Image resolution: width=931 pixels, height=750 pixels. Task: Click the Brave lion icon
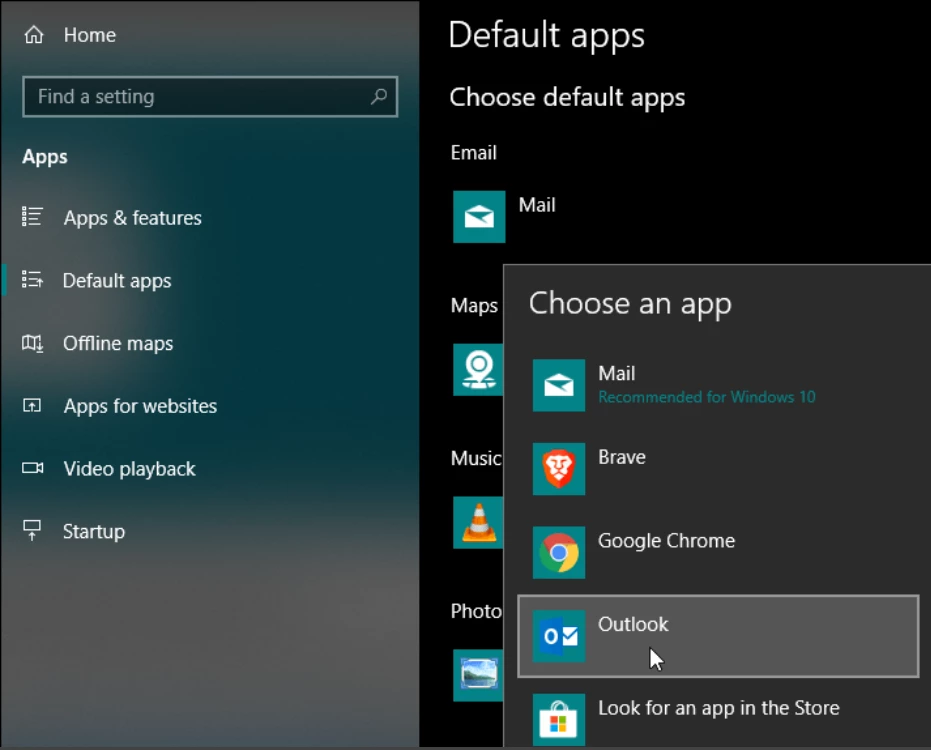click(559, 469)
